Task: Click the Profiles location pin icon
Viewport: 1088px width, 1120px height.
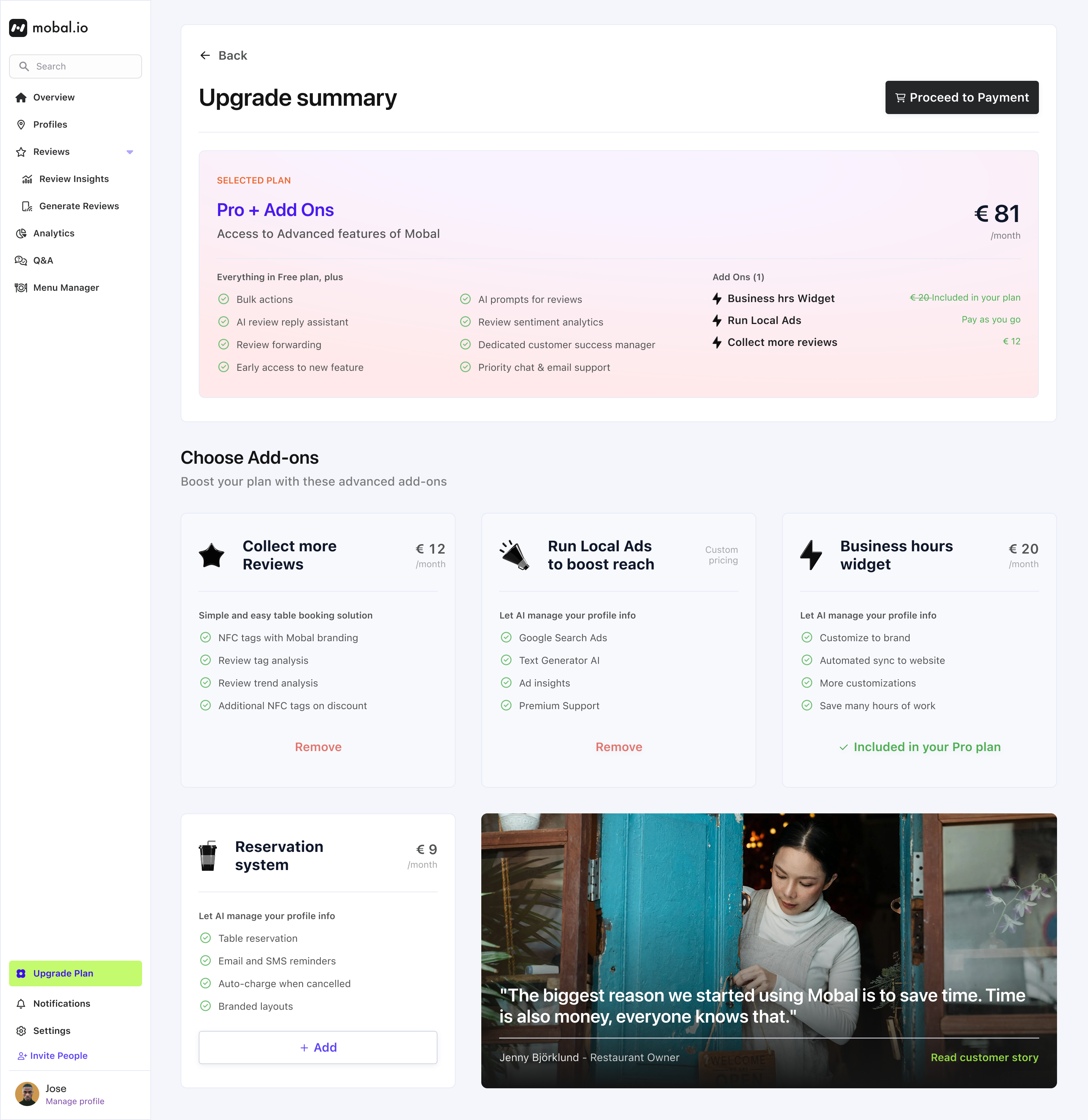Action: coord(21,125)
